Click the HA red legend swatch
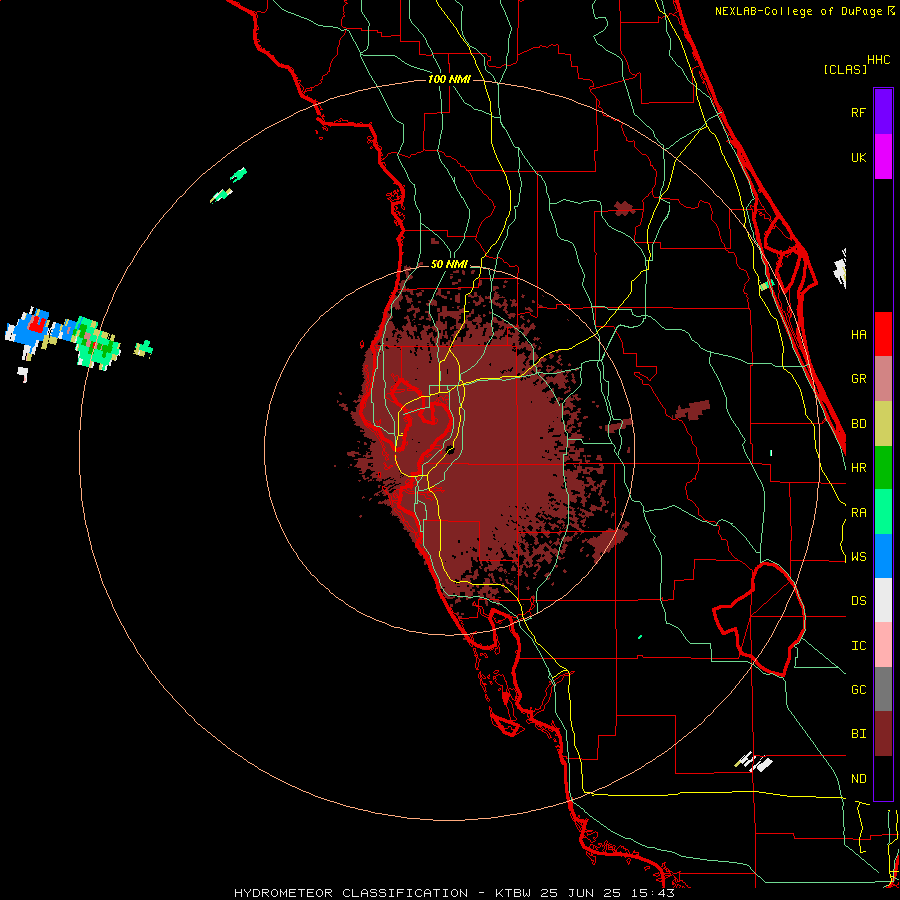The height and width of the screenshot is (900, 900). [x=883, y=334]
